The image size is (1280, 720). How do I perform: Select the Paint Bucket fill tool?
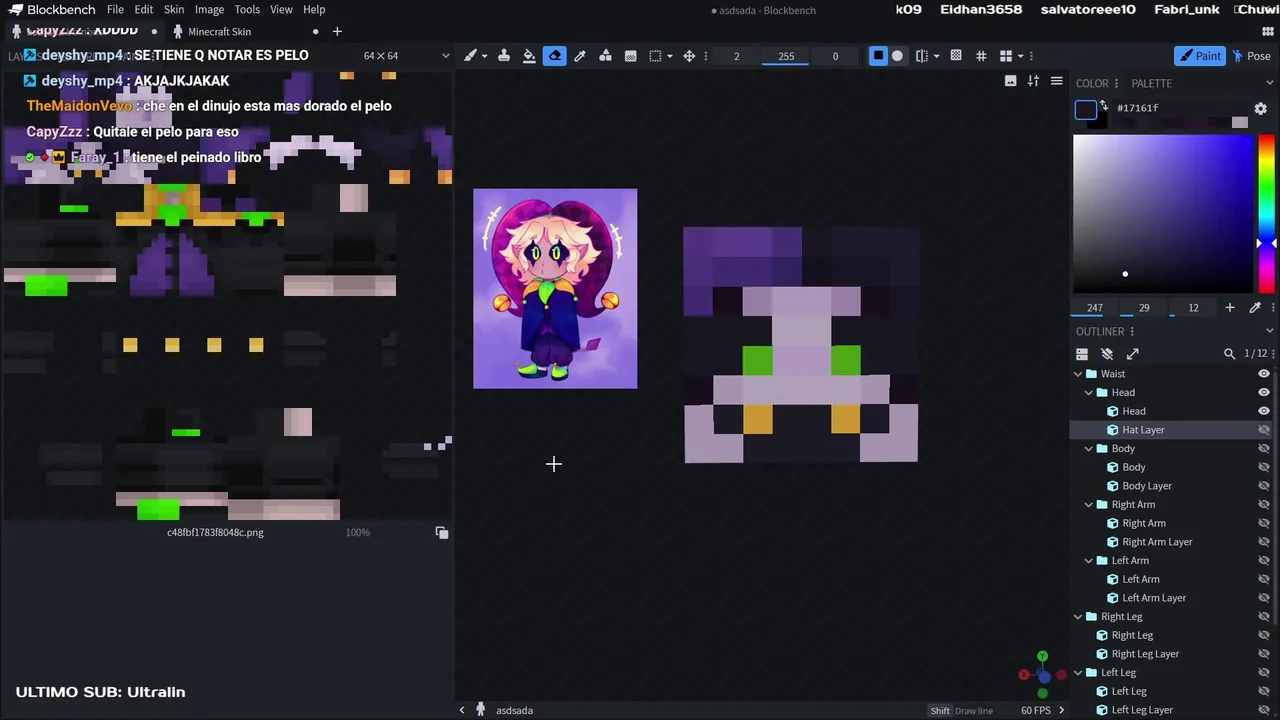pyautogui.click(x=529, y=56)
